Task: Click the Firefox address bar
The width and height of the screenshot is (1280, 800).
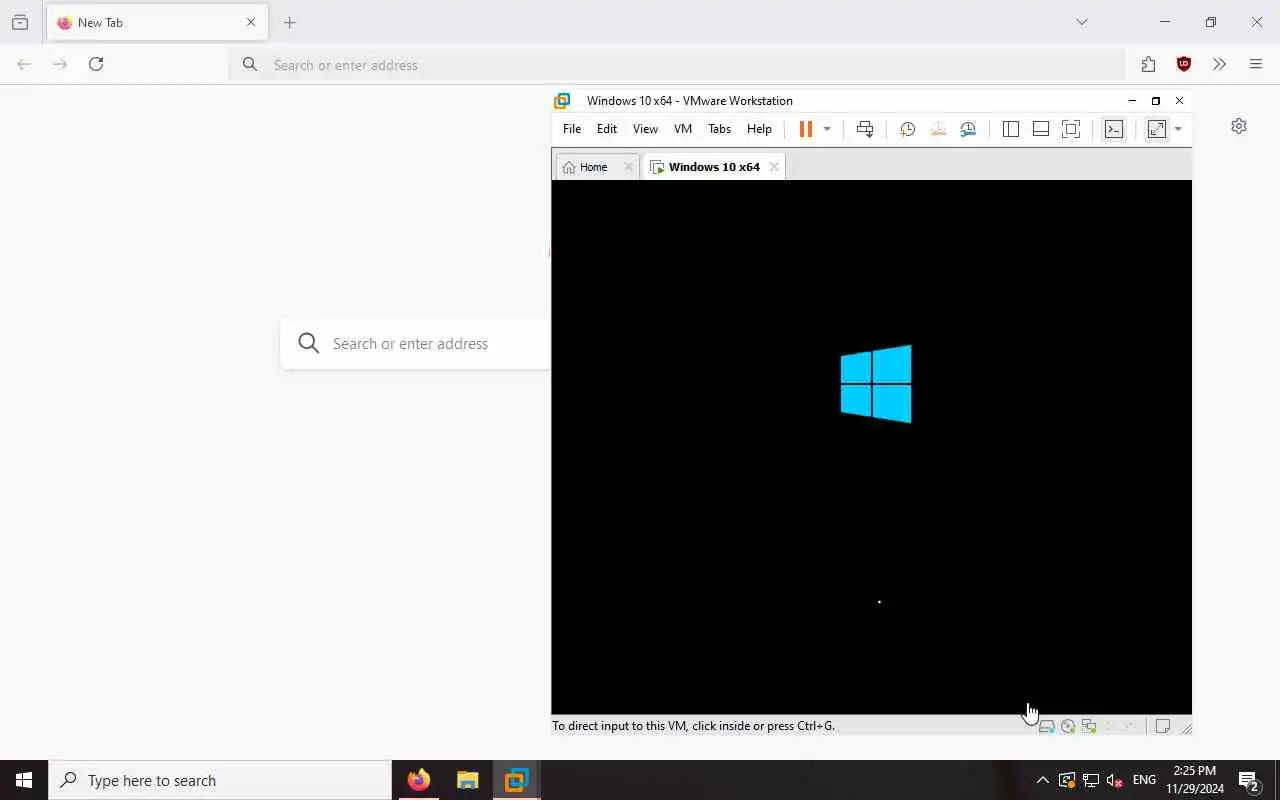Action: point(677,65)
